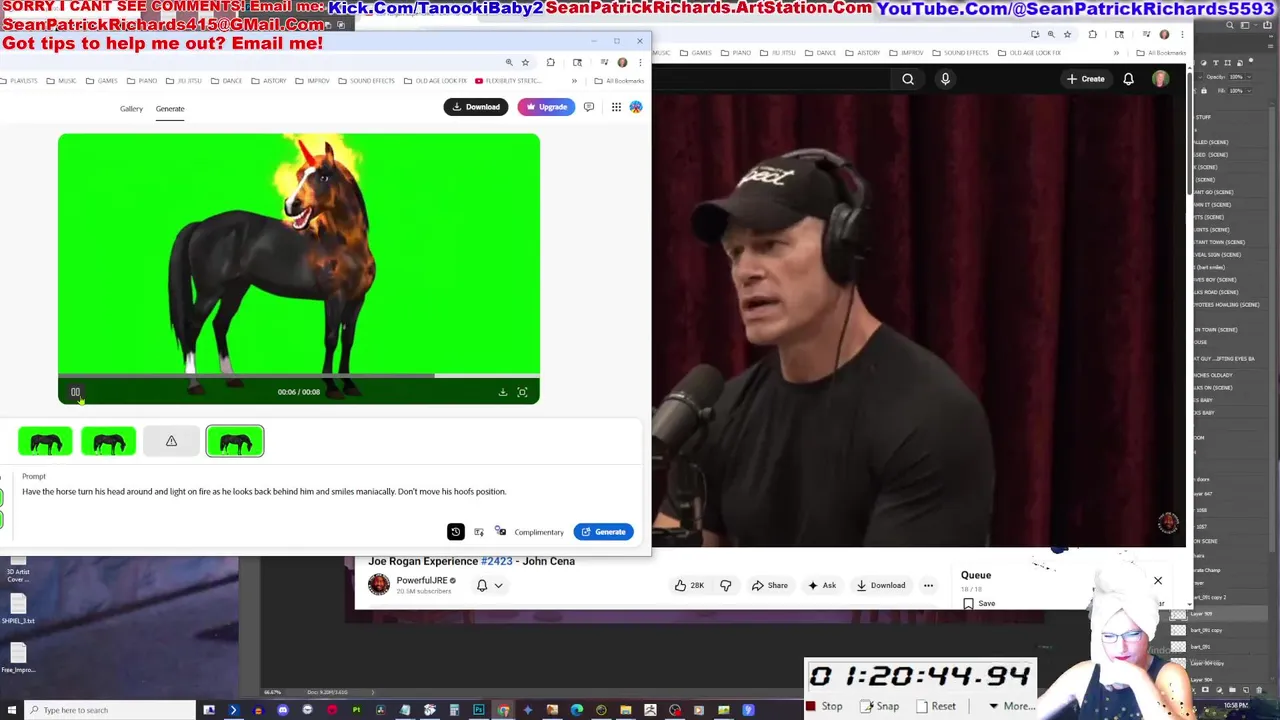Pause the horse video playback
The height and width of the screenshot is (720, 1280).
click(x=75, y=392)
